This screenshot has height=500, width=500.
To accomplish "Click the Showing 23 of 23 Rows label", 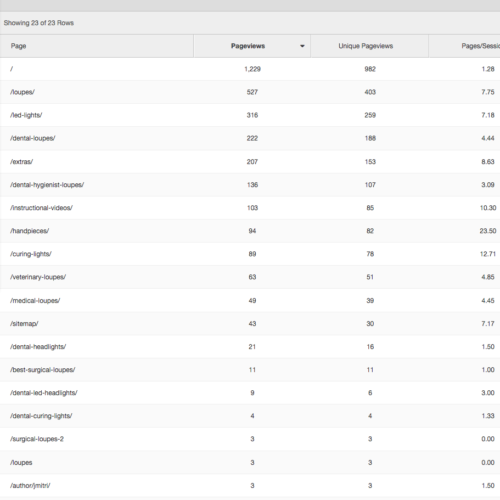I will tap(39, 23).
